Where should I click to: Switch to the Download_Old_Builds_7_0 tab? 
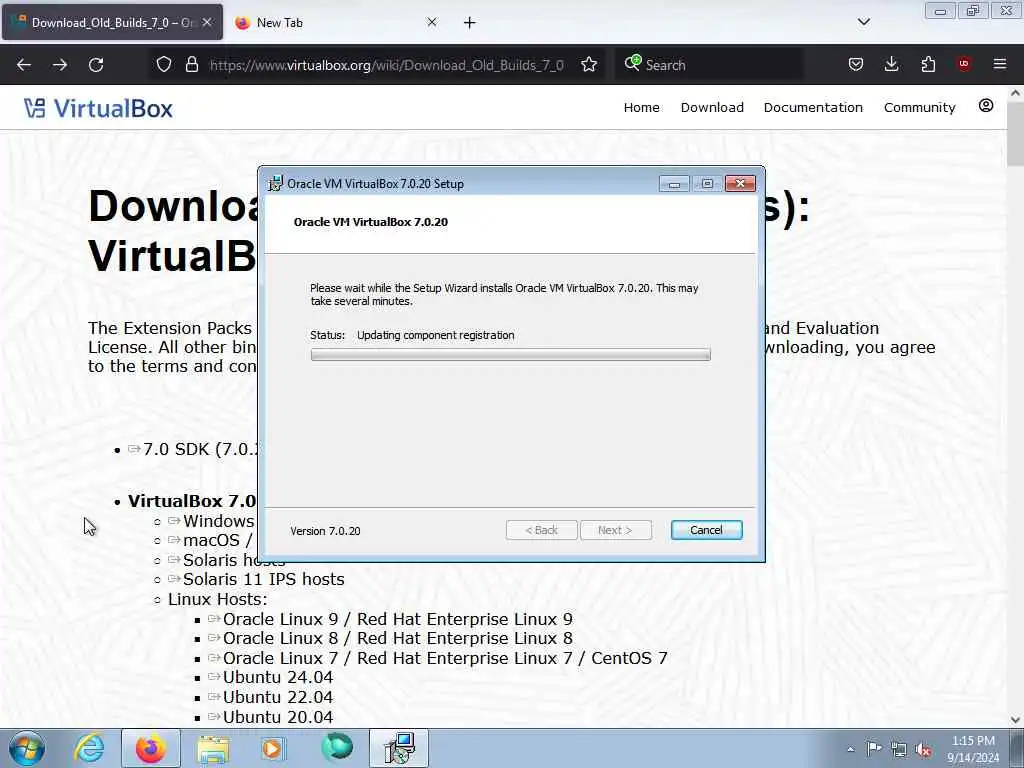click(112, 22)
